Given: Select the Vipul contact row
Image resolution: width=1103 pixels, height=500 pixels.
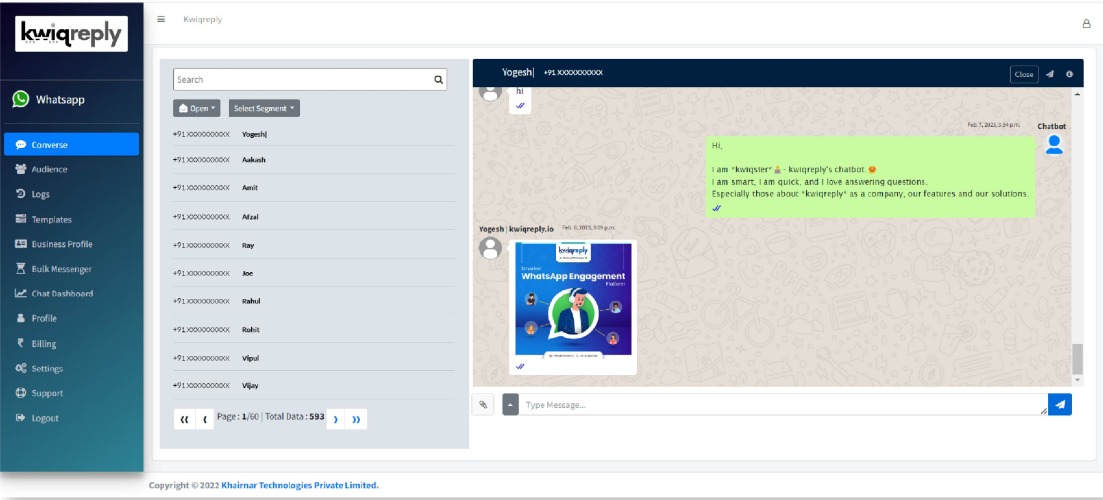Looking at the screenshot, I should pos(314,357).
